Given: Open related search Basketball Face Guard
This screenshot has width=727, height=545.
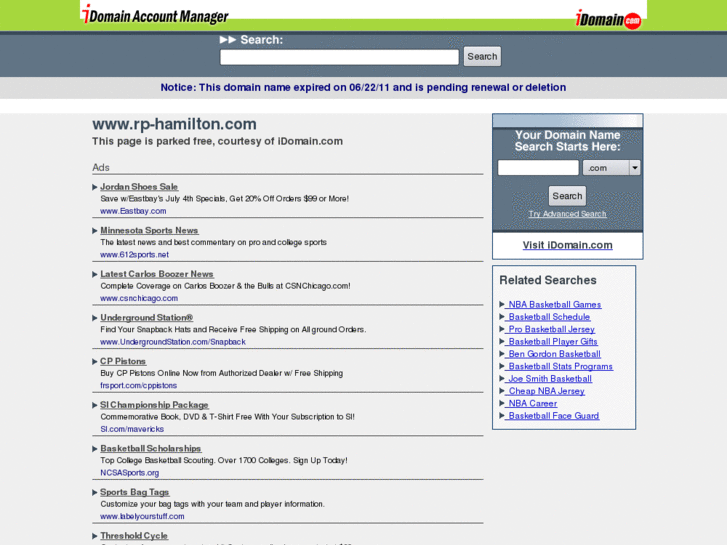Looking at the screenshot, I should (x=553, y=416).
